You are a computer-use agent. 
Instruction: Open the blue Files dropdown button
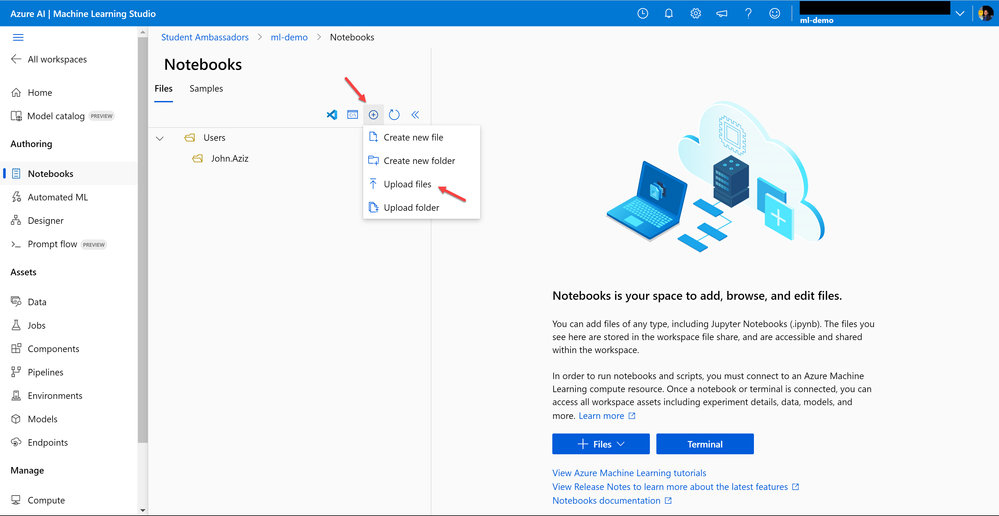click(601, 444)
